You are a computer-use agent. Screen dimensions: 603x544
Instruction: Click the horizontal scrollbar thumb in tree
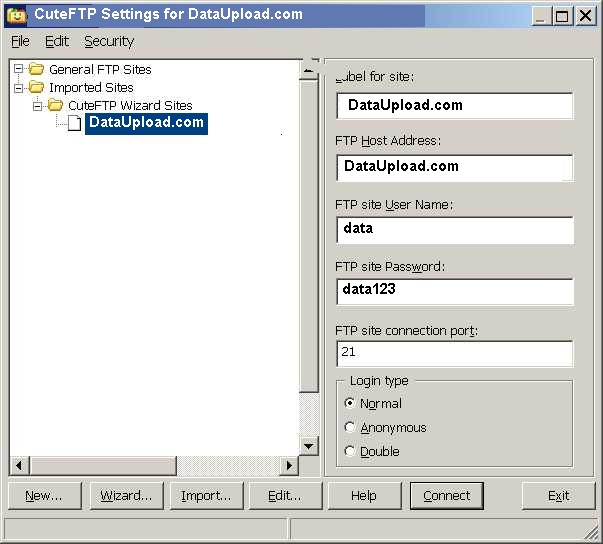[103, 466]
